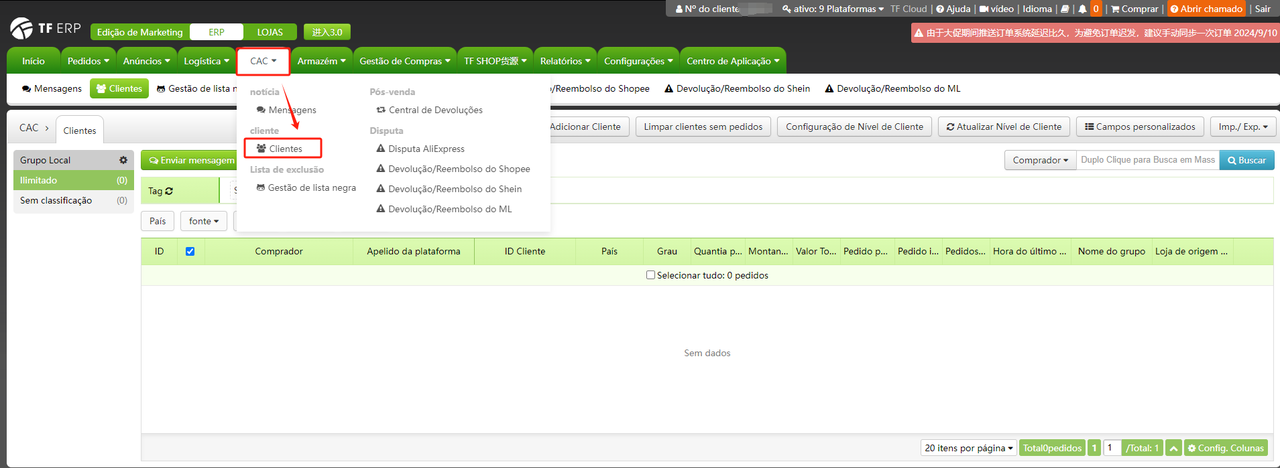Open the notification bell icon

(1082, 9)
